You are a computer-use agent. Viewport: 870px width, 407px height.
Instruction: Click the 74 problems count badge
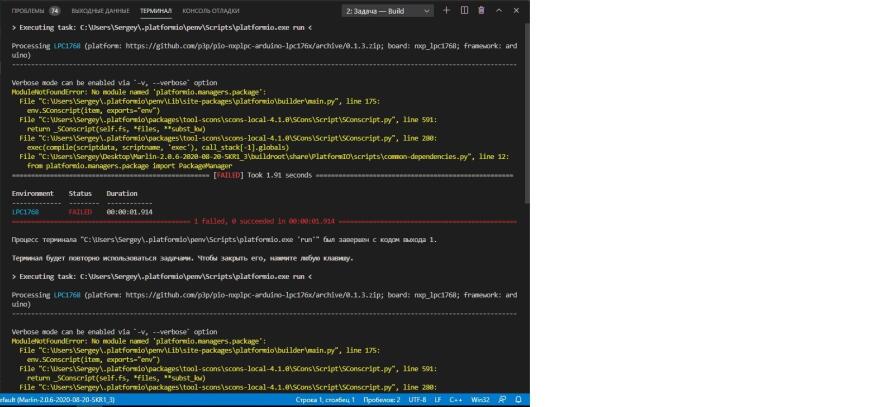point(54,11)
